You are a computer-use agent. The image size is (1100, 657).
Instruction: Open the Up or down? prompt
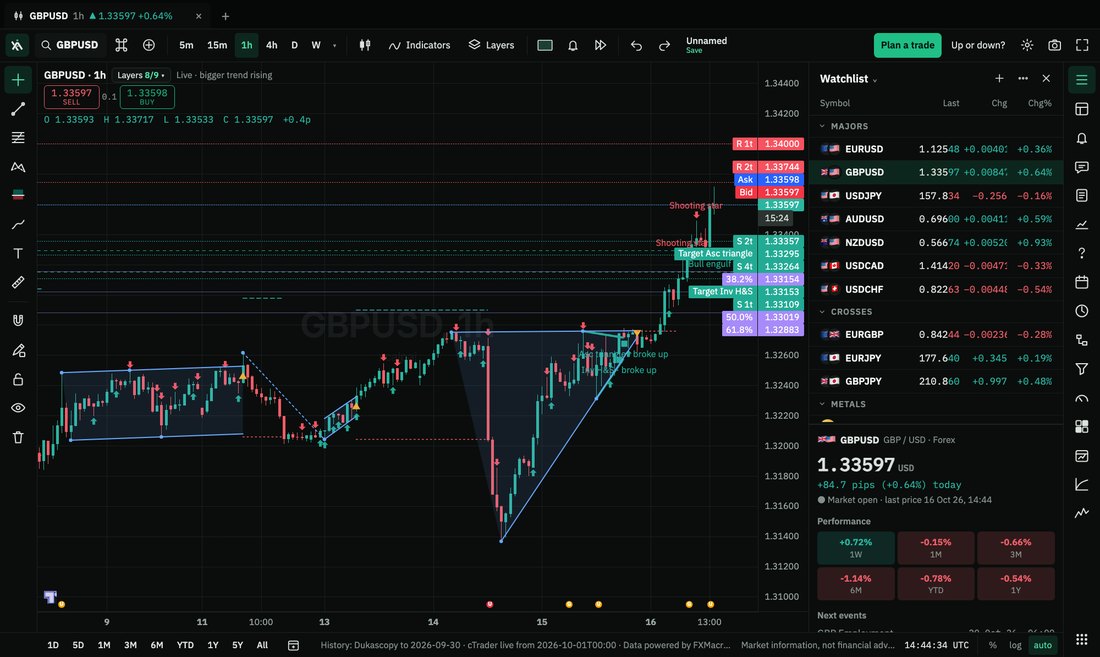click(978, 45)
